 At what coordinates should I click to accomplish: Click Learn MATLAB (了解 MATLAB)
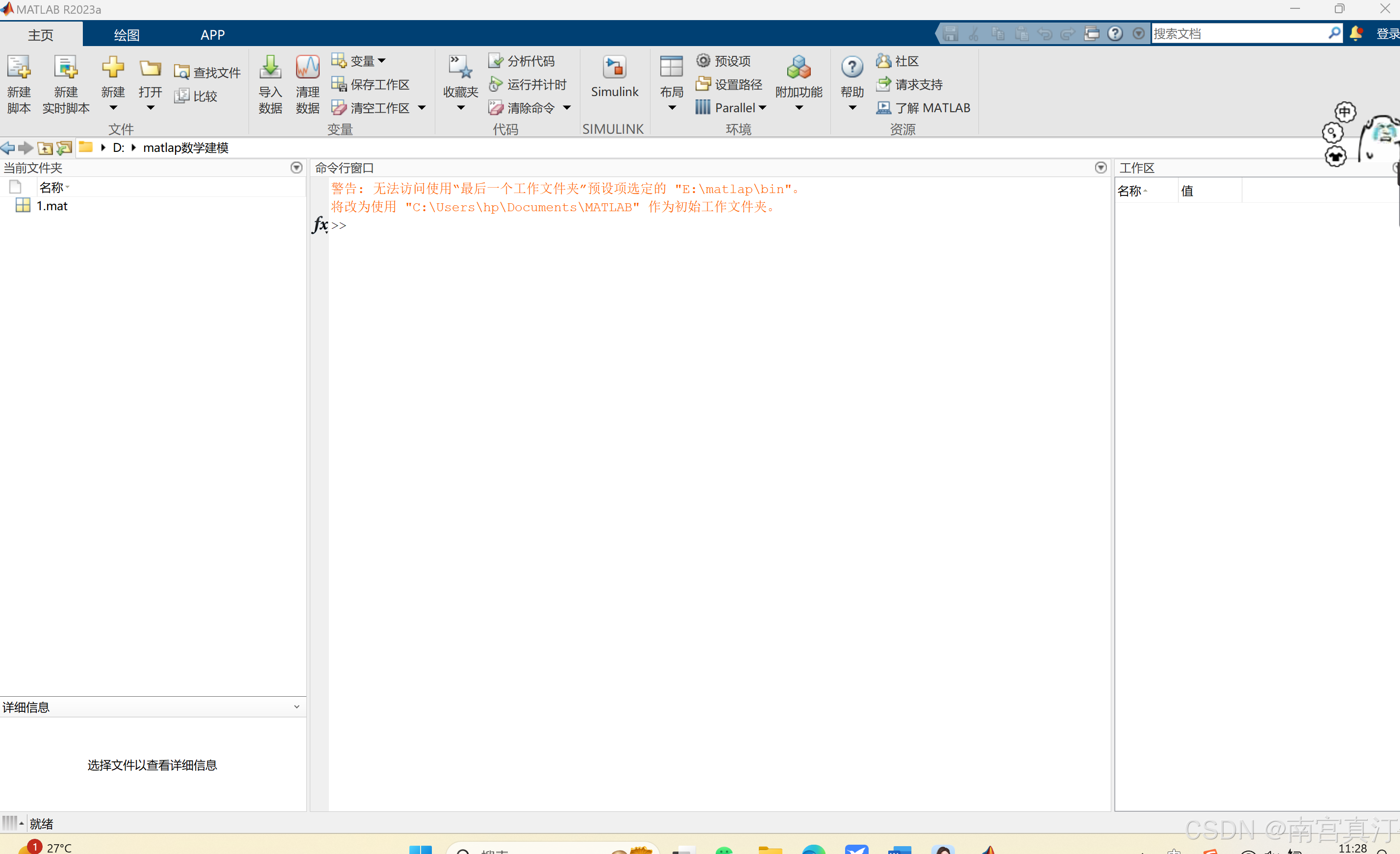[x=924, y=107]
